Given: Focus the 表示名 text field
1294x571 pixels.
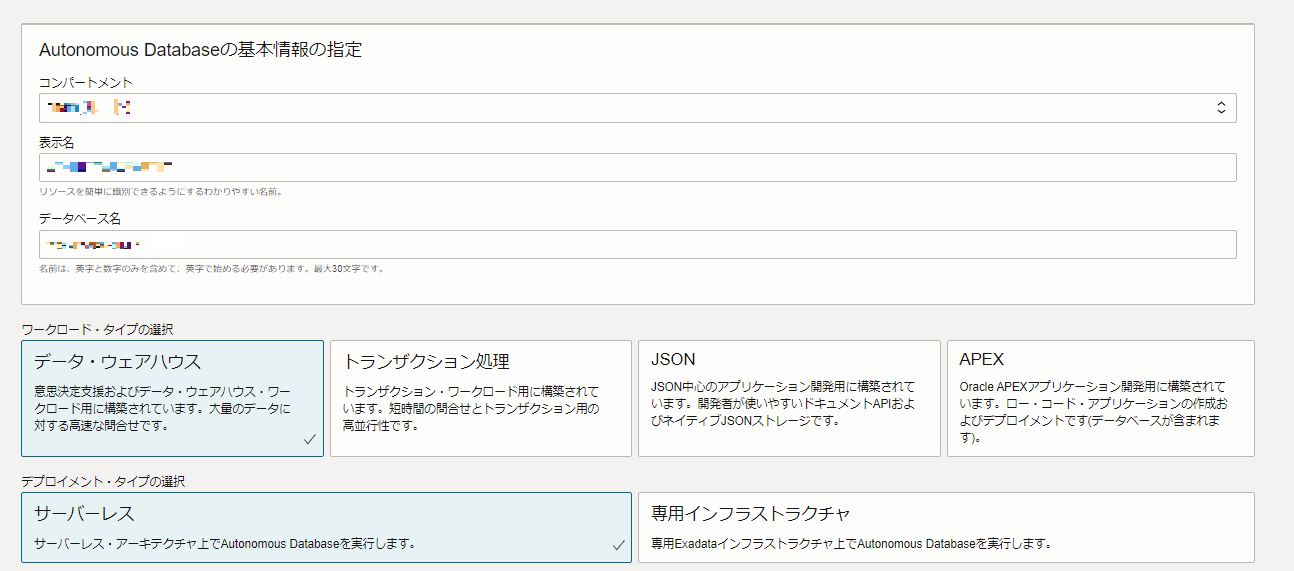Looking at the screenshot, I should (x=638, y=167).
